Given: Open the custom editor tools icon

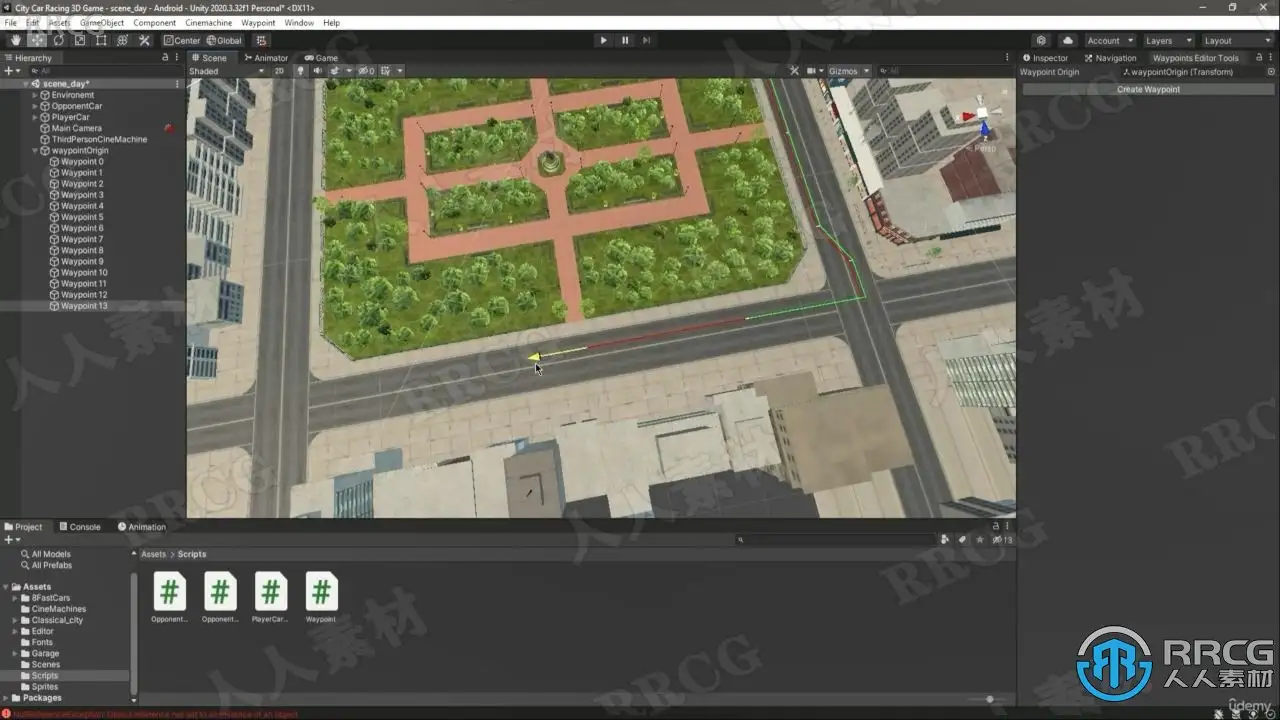Looking at the screenshot, I should (144, 40).
